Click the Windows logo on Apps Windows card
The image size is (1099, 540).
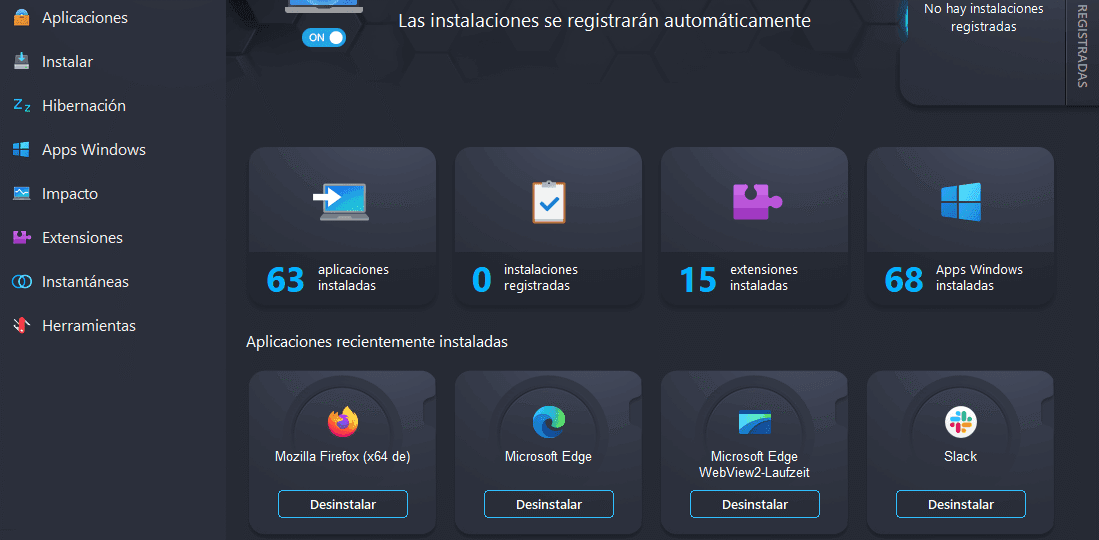(960, 202)
